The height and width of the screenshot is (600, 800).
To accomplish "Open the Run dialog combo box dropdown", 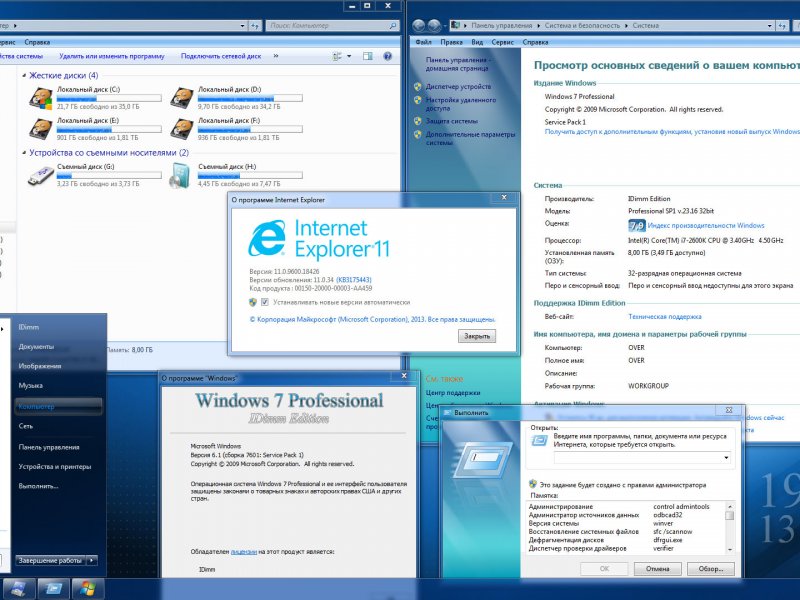I will (x=726, y=458).
